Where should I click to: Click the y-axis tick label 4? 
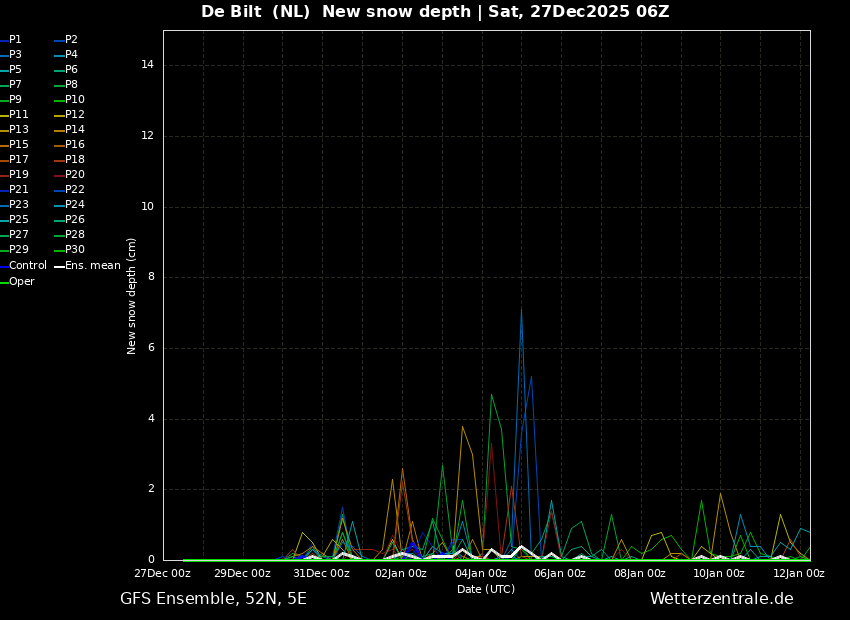(151, 418)
